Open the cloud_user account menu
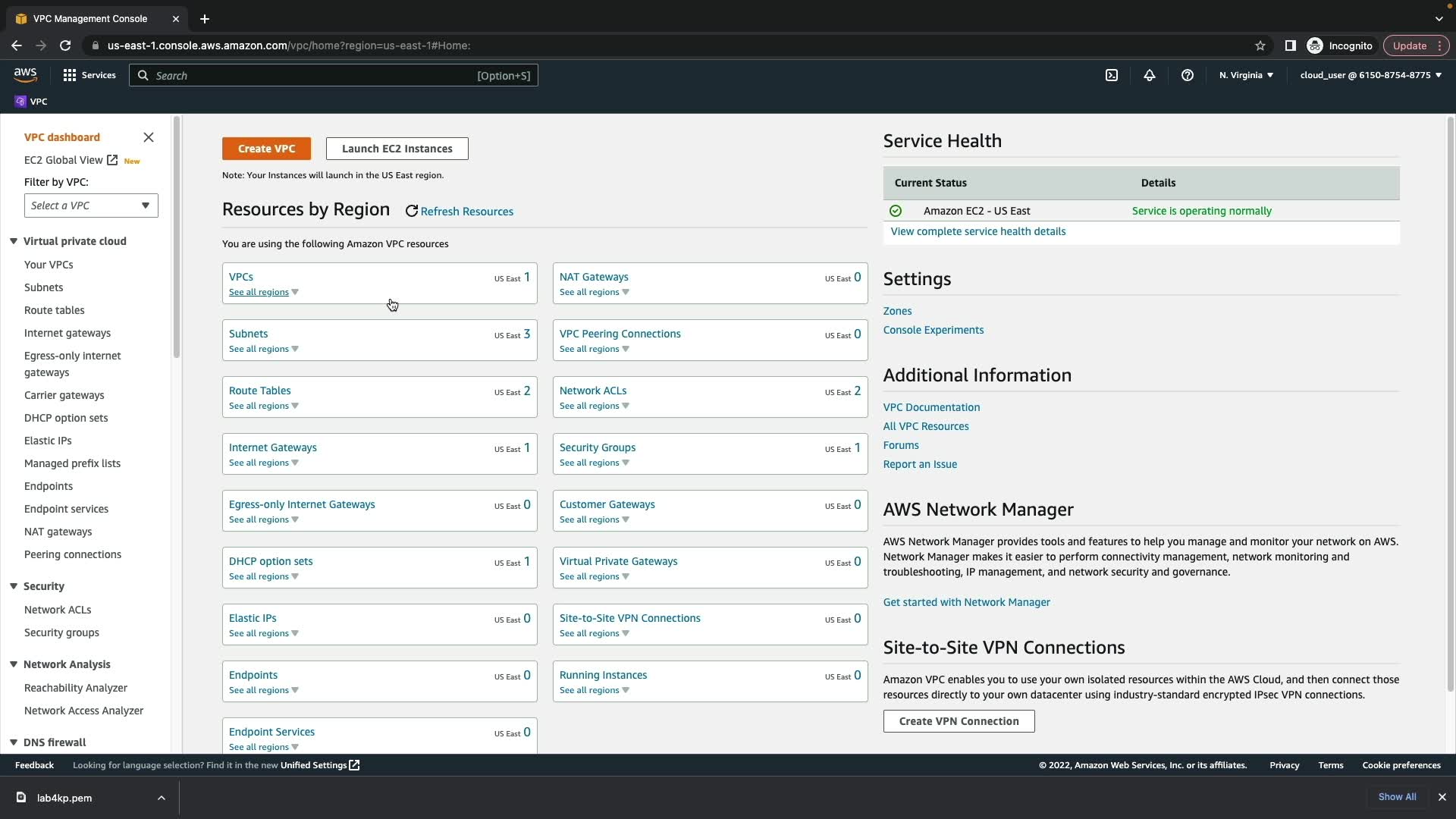The width and height of the screenshot is (1456, 819). (1370, 75)
